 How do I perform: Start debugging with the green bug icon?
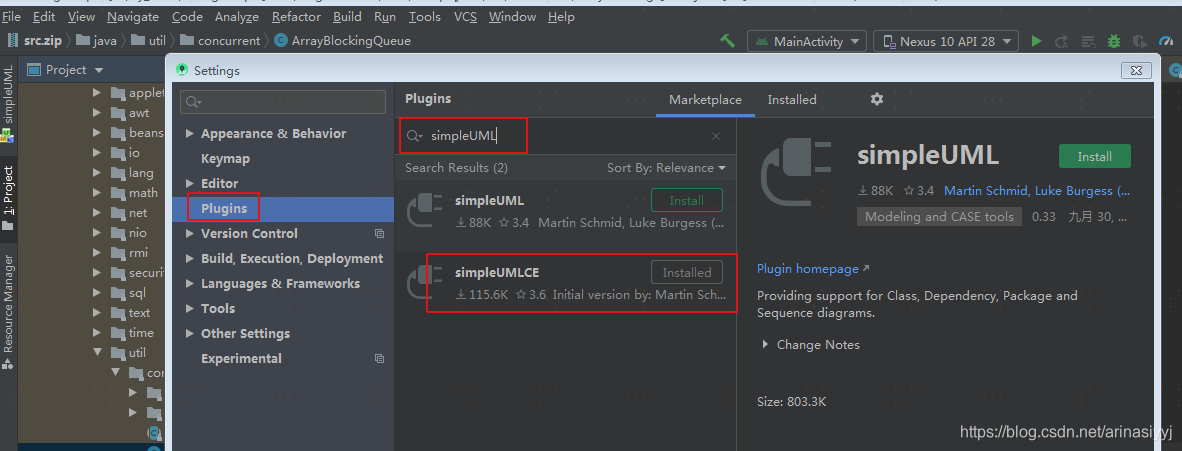[x=1113, y=41]
